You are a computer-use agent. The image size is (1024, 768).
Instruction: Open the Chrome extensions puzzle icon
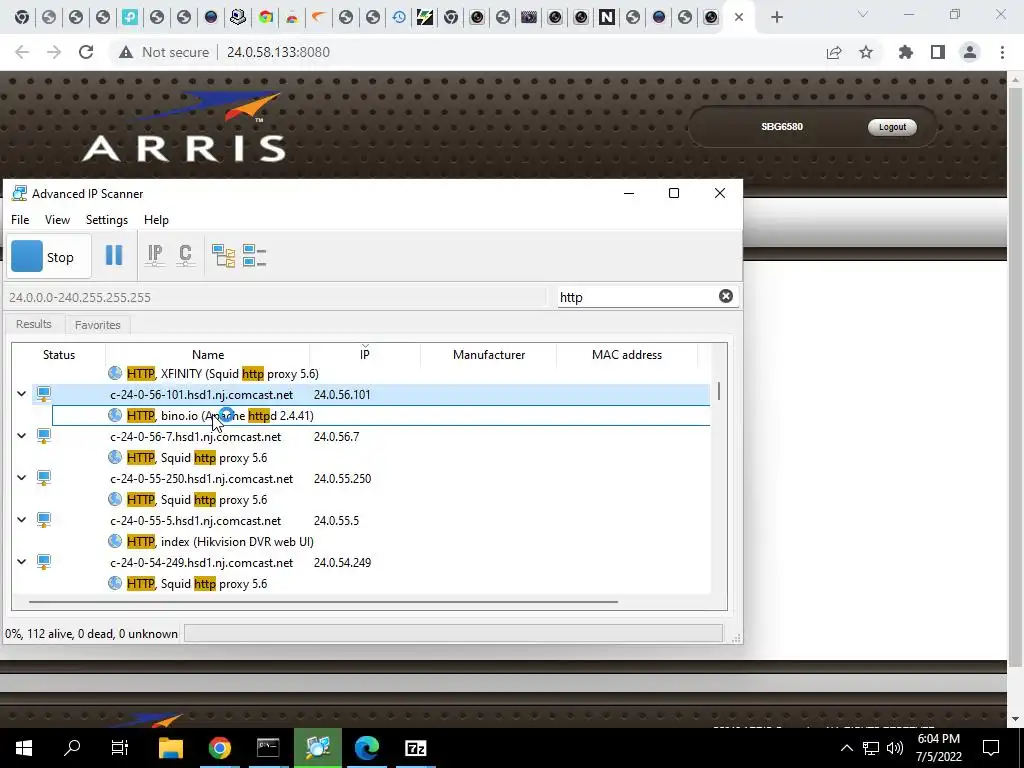[x=905, y=52]
